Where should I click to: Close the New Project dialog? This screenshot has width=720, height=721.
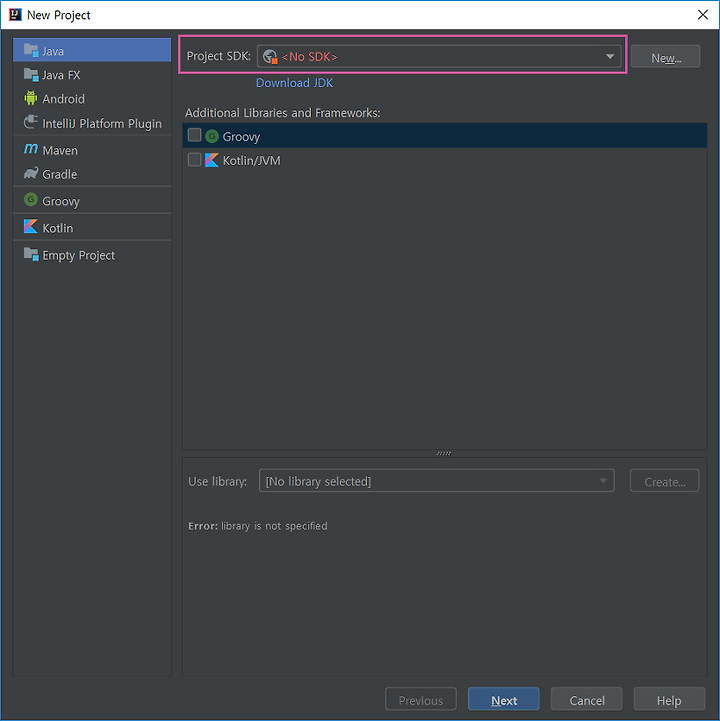point(703,15)
